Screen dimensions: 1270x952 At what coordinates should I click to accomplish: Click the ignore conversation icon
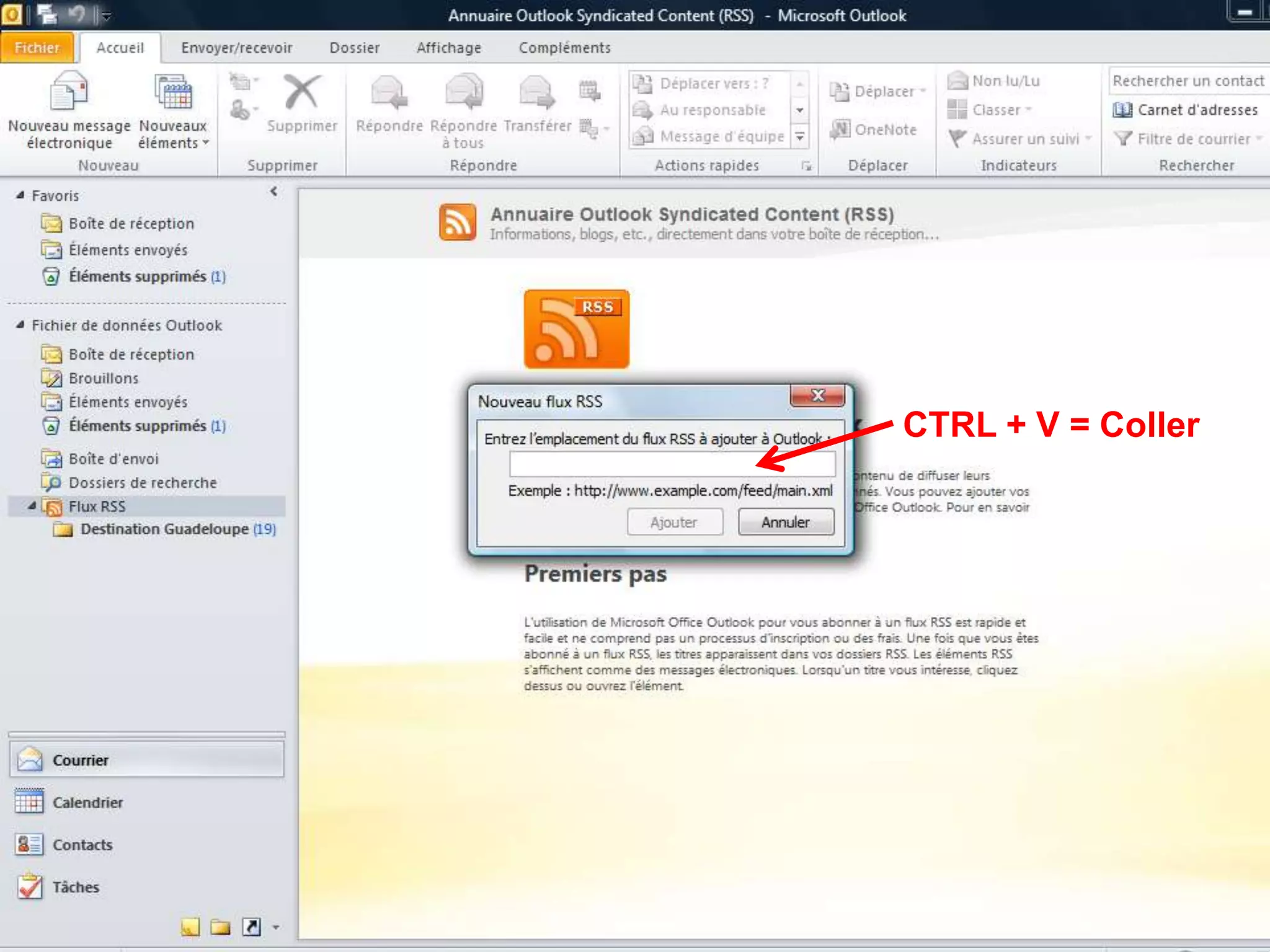click(x=240, y=82)
